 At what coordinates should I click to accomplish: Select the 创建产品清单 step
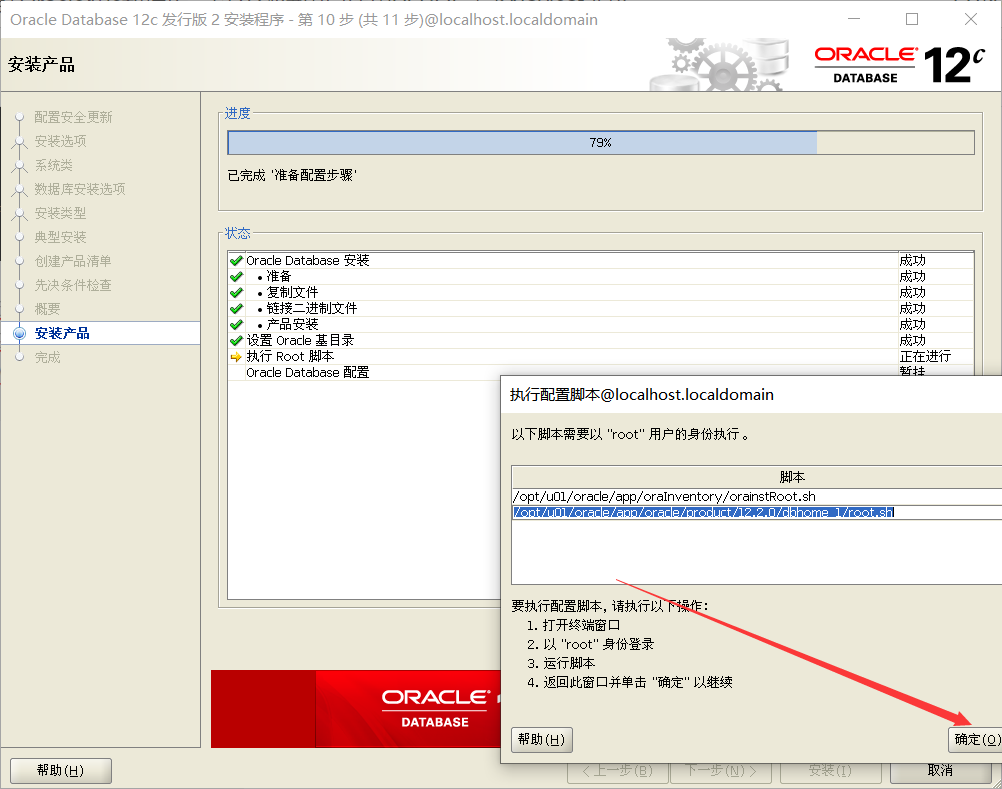coord(73,261)
